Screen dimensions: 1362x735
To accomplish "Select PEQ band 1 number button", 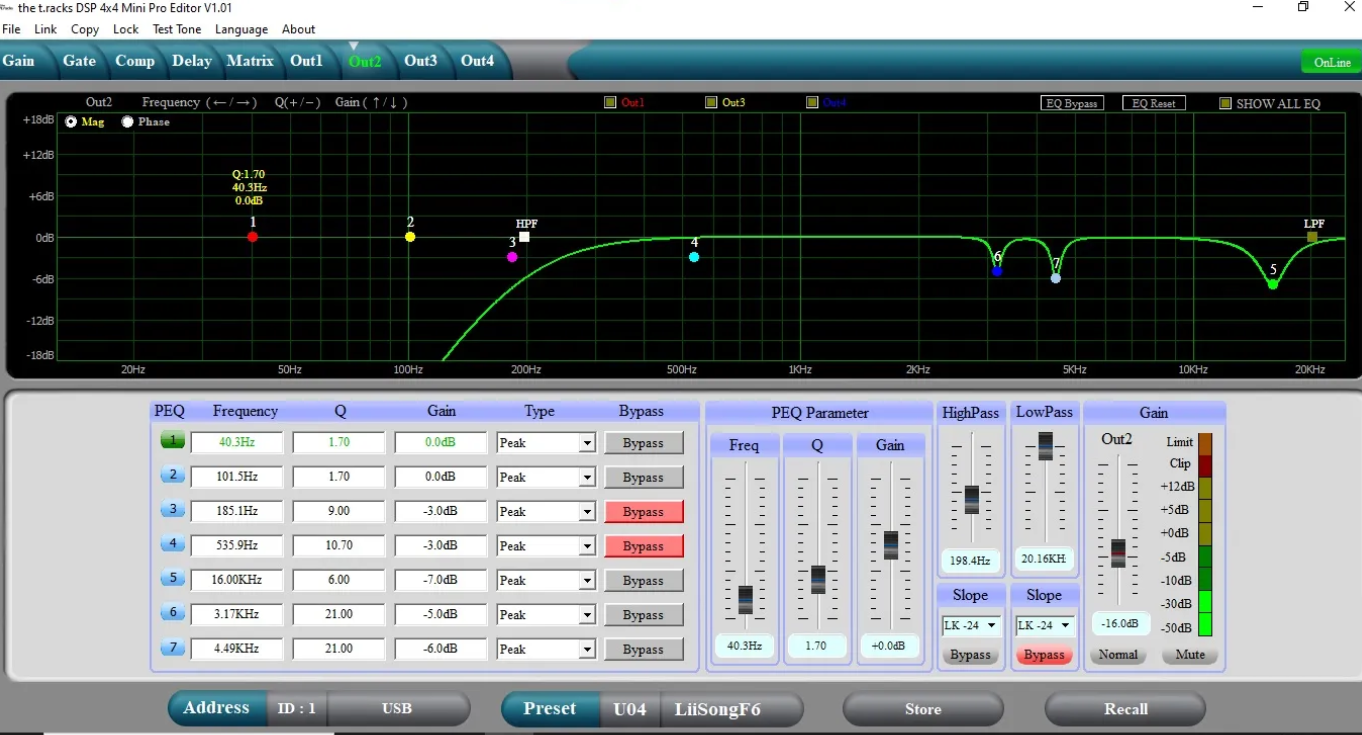I will (x=173, y=441).
